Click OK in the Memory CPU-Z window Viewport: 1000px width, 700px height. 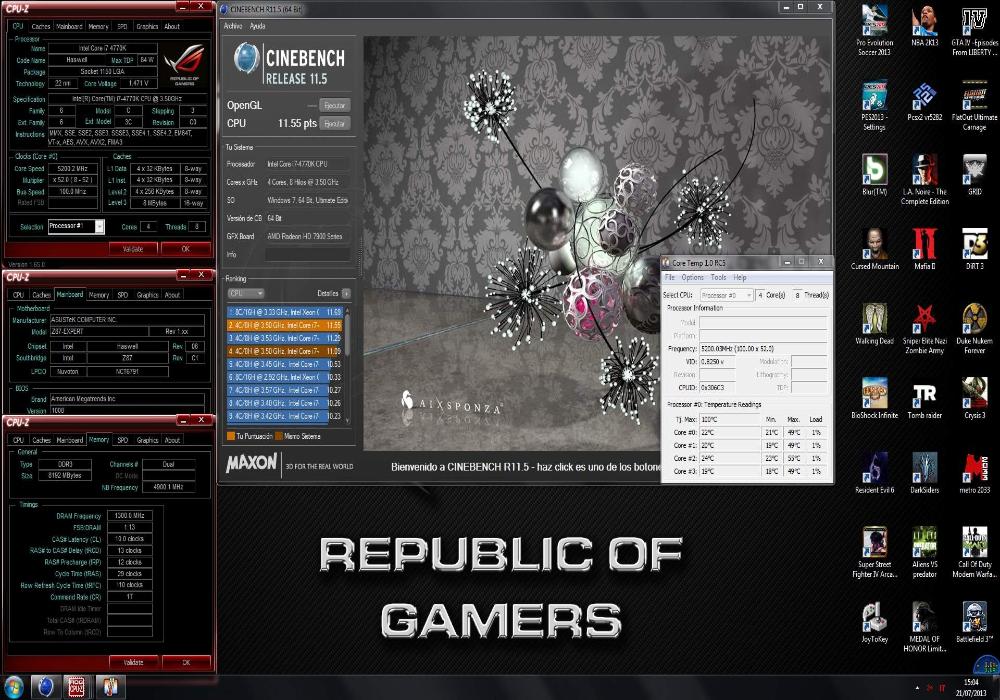tap(186, 662)
